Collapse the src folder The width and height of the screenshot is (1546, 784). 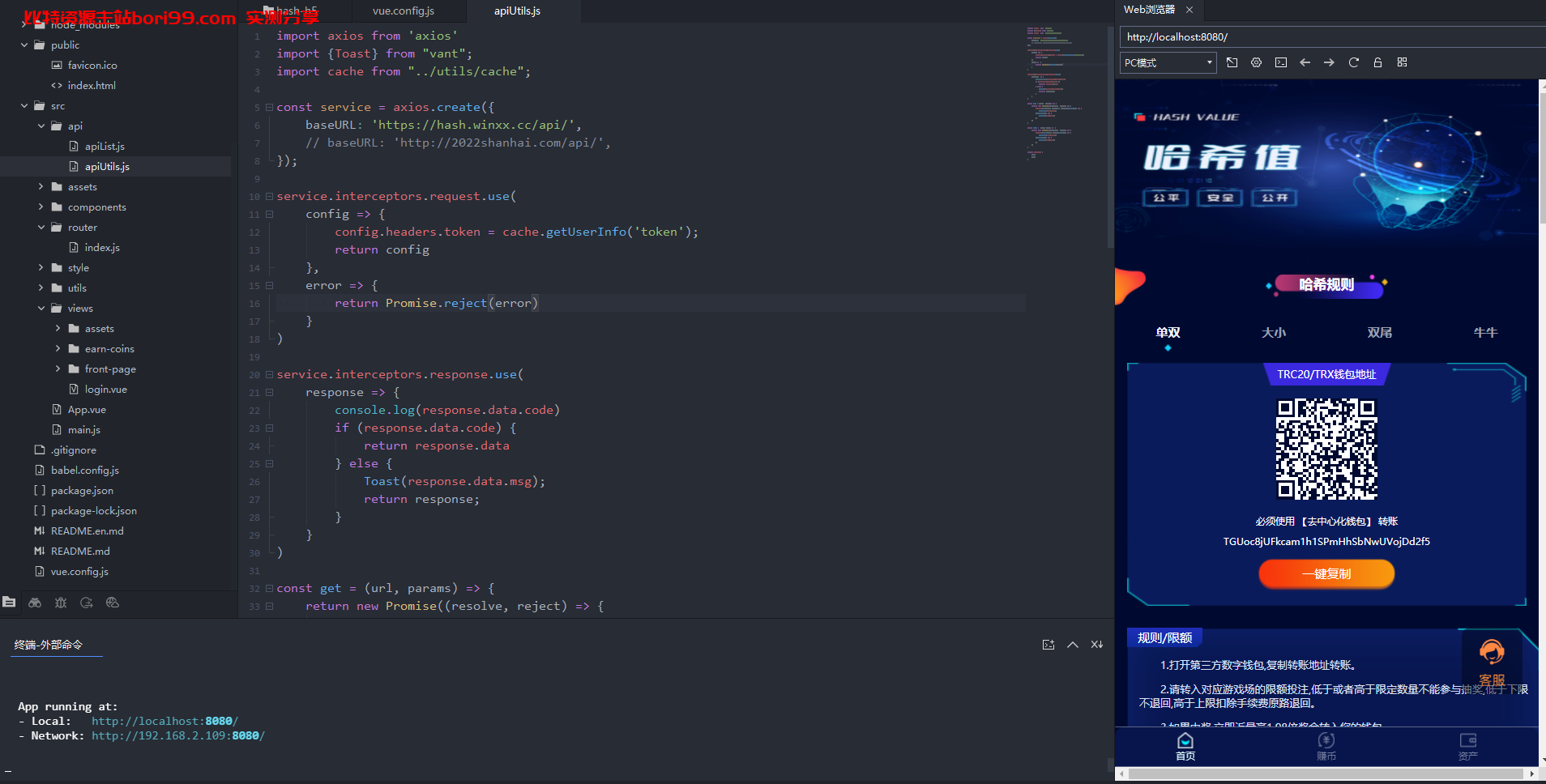24,105
